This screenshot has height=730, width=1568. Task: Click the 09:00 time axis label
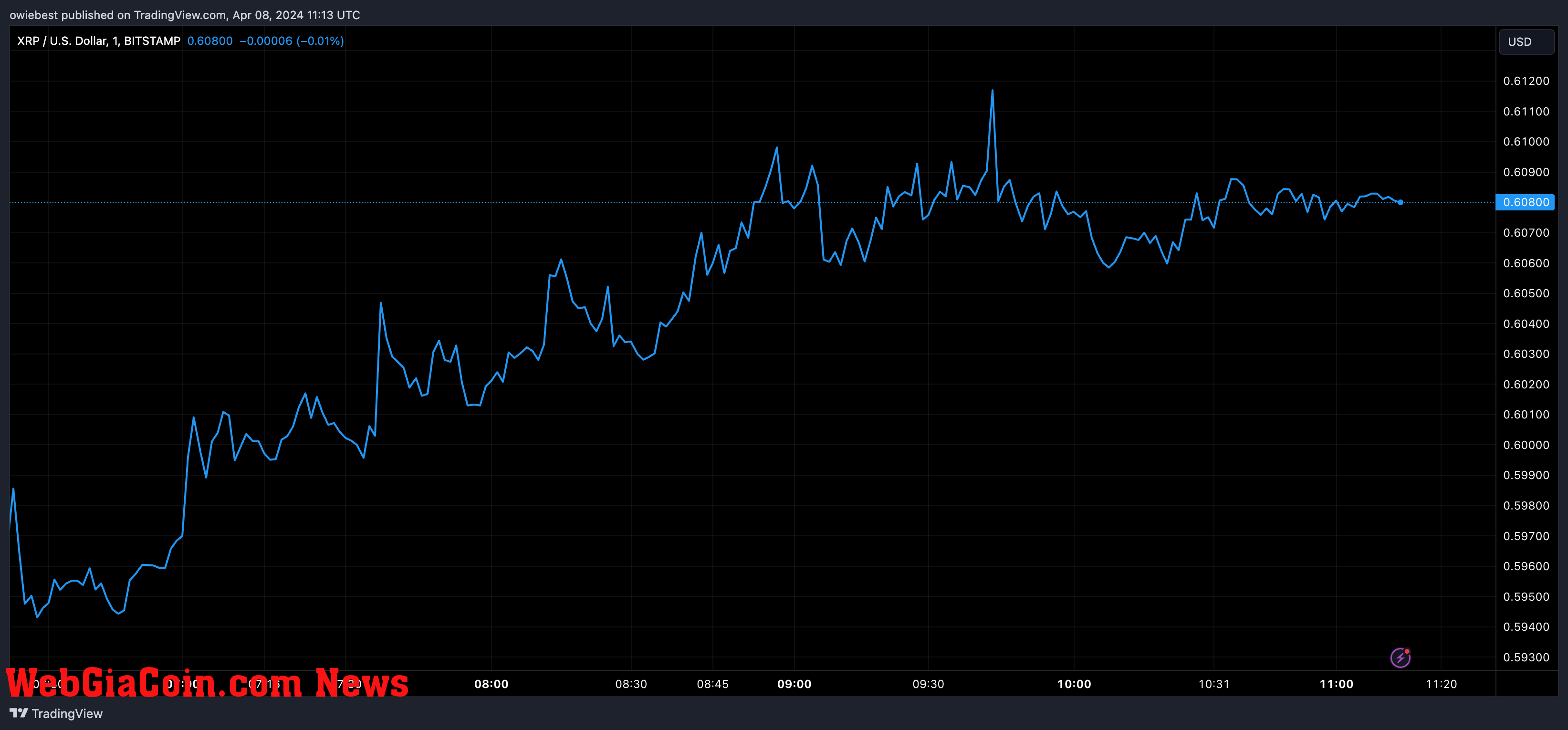click(x=794, y=684)
